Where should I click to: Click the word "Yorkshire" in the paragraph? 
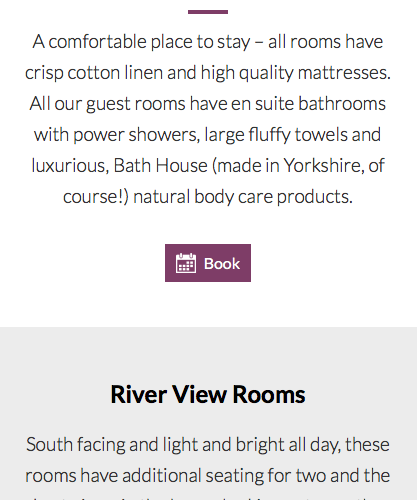(x=322, y=165)
